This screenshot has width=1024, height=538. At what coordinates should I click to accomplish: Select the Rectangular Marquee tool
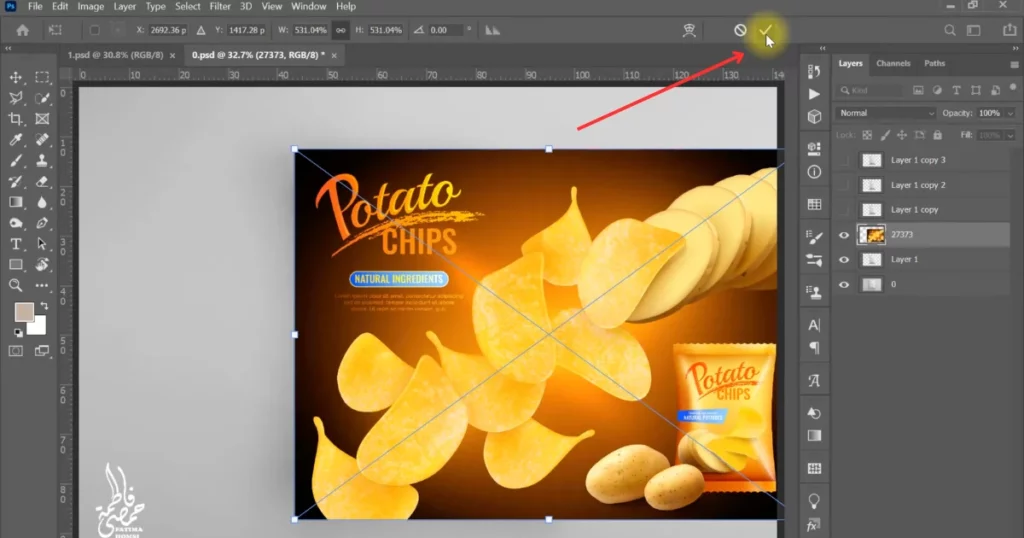pos(42,77)
